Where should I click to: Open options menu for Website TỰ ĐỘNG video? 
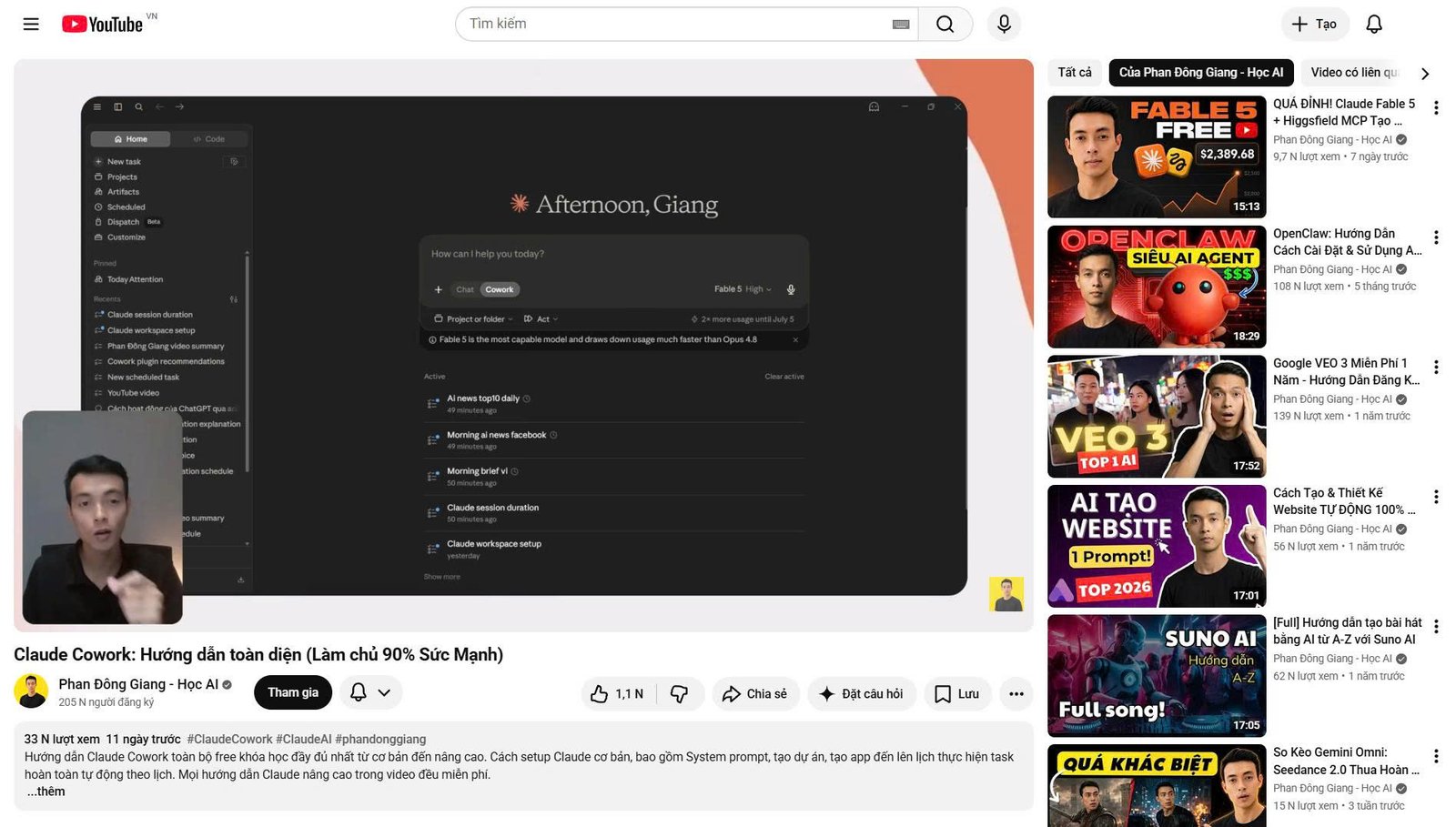pos(1436,497)
